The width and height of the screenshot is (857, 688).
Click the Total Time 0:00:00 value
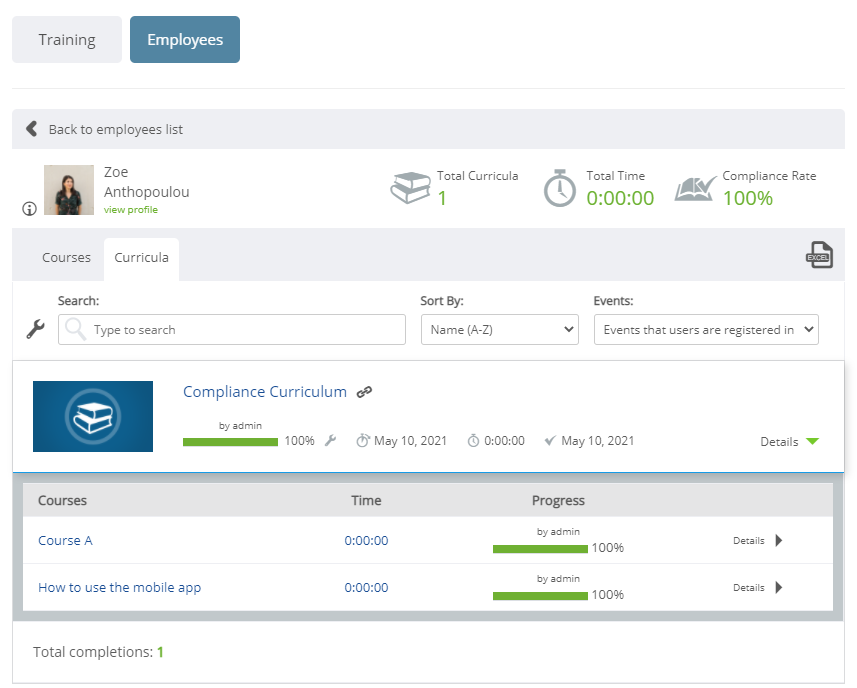[620, 198]
